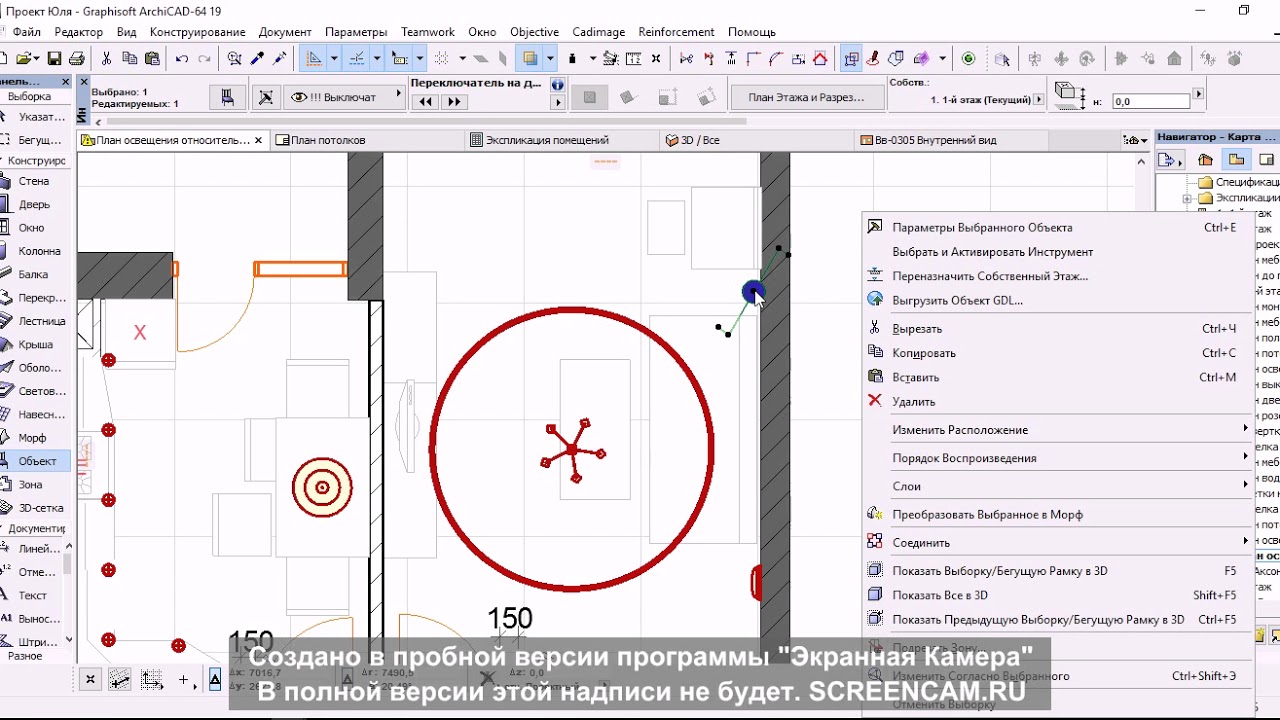Click the previous double-arrow switch button

pos(427,102)
